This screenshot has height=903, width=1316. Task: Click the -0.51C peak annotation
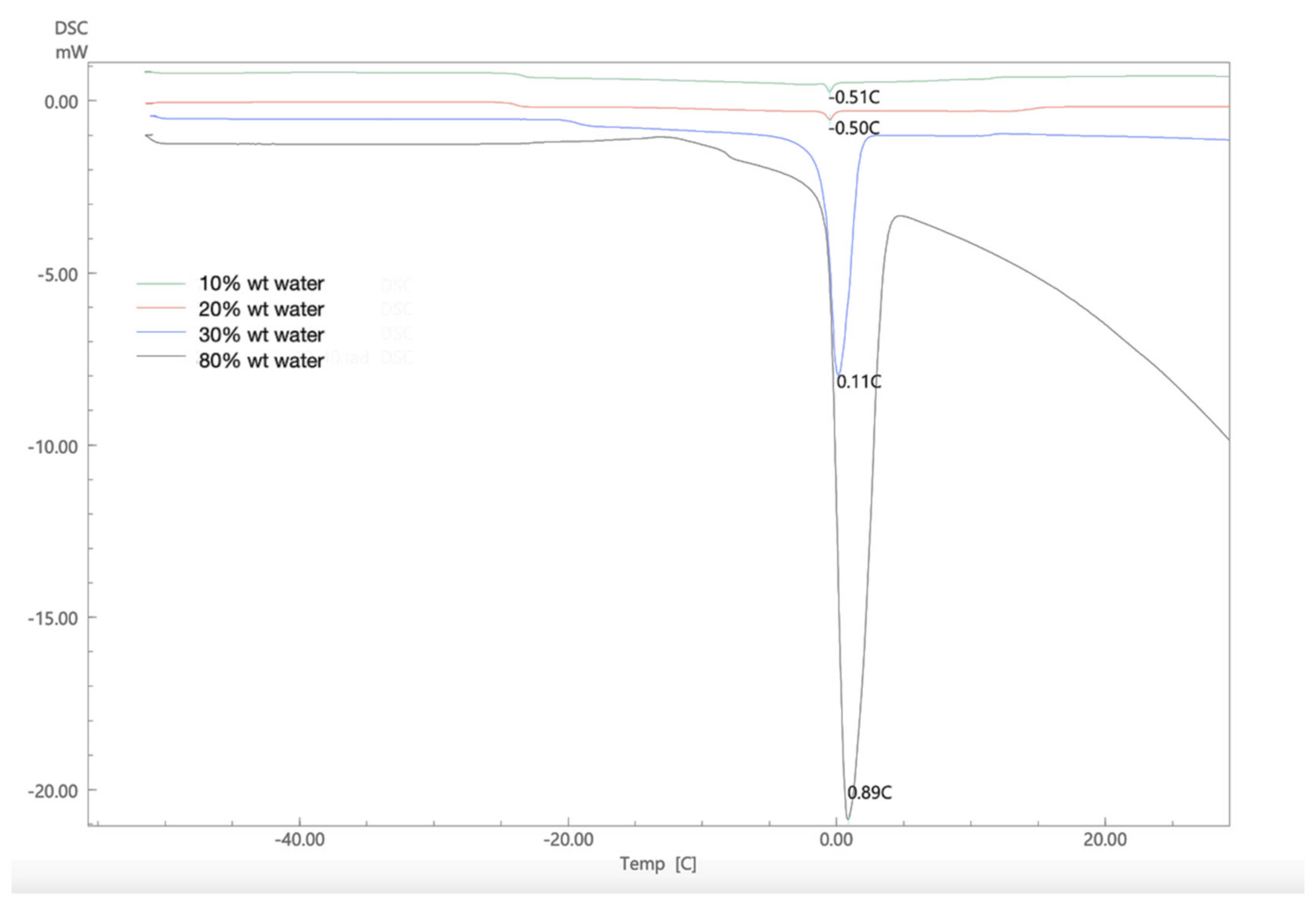pyautogui.click(x=854, y=98)
